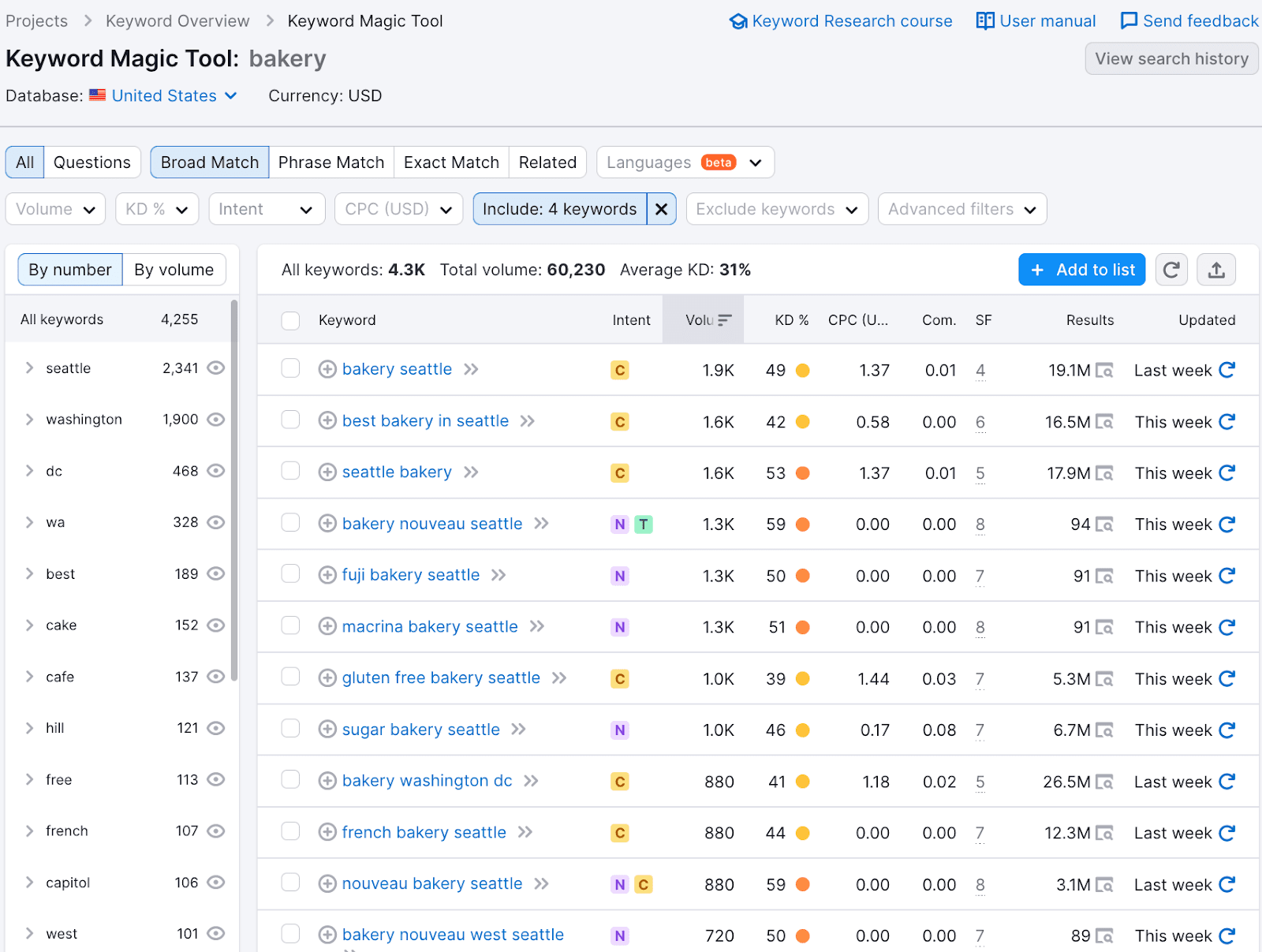The height and width of the screenshot is (952, 1262).
Task: Refresh metrics for bakery seattle row
Action: [1227, 370]
